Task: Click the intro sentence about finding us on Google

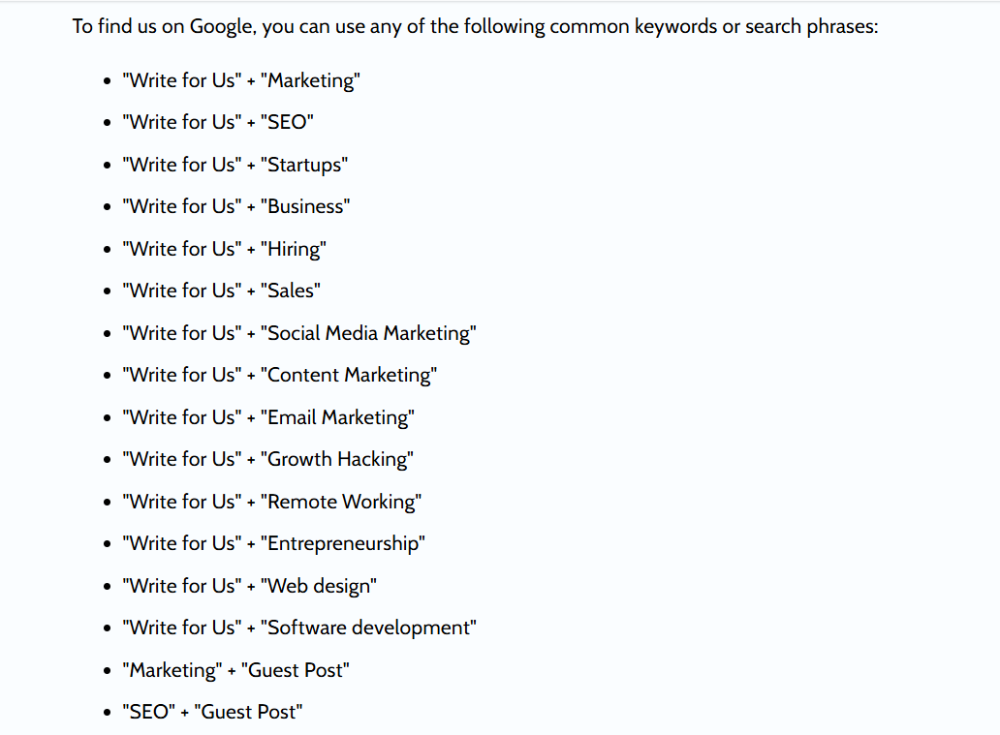Action: (475, 26)
